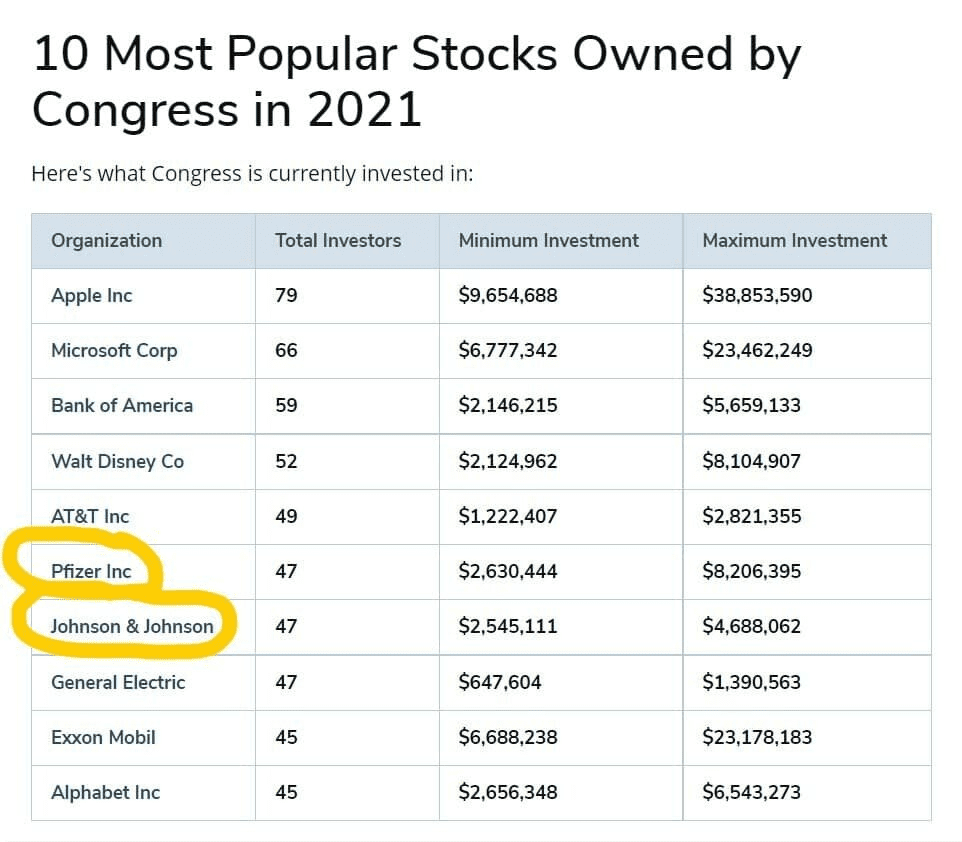Open the Exxon Mobil link

[103, 737]
